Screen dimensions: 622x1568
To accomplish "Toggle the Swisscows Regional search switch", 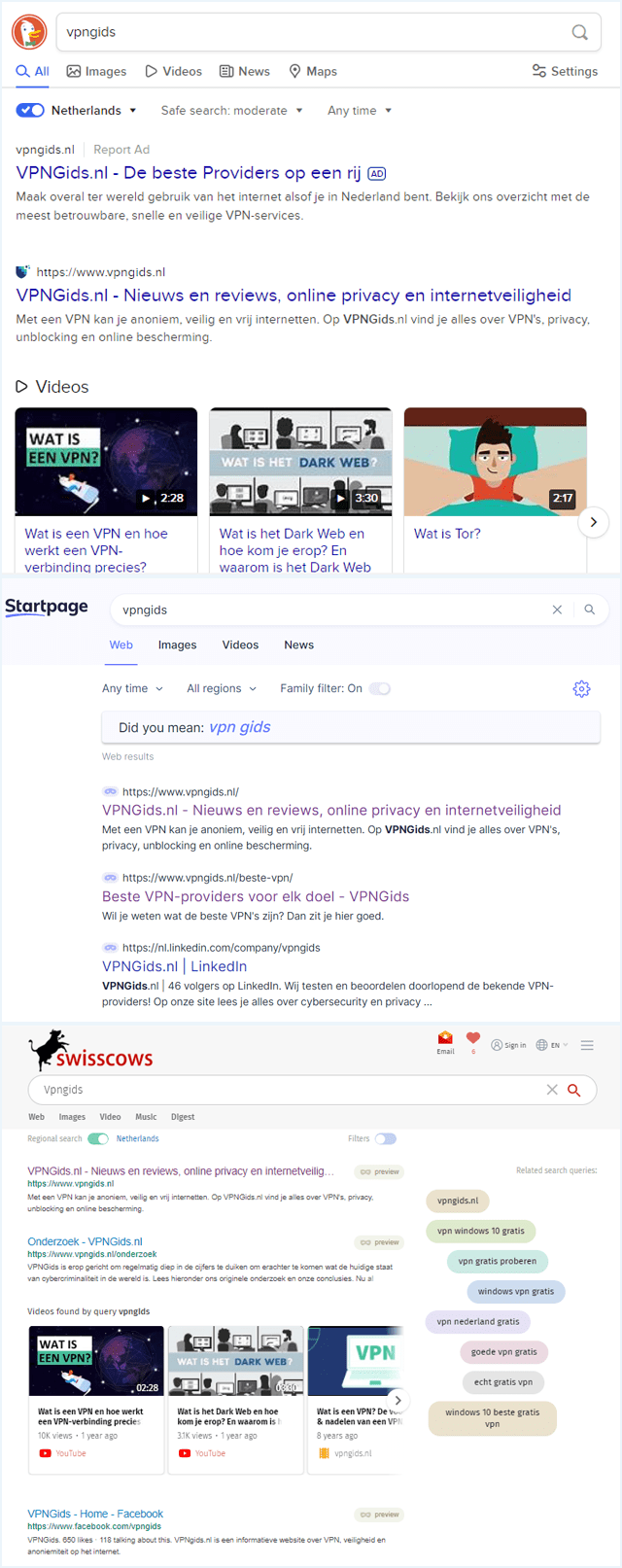I will (x=98, y=1138).
